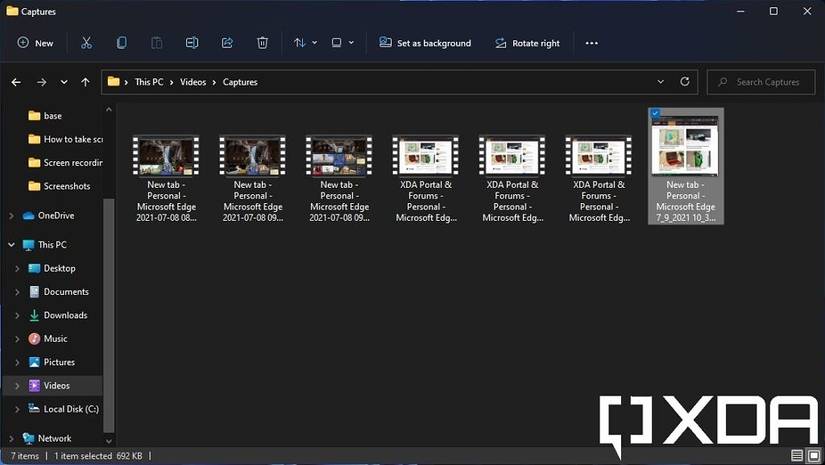
Task: Click the Cut scissors icon
Action: (x=86, y=43)
